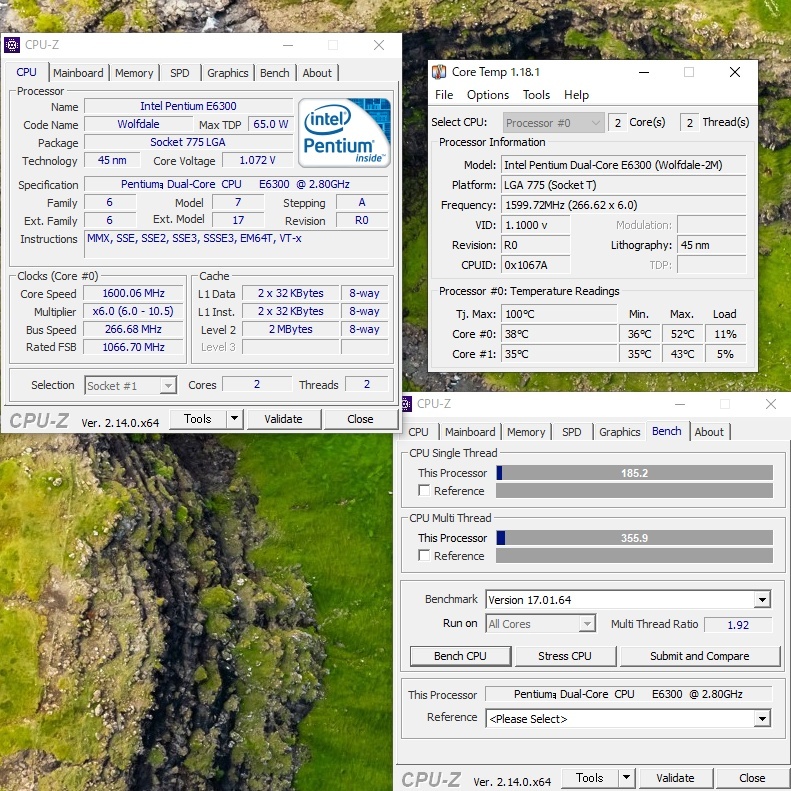791x791 pixels.
Task: Click the Name field Intel Pentium E6300
Action: (188, 106)
